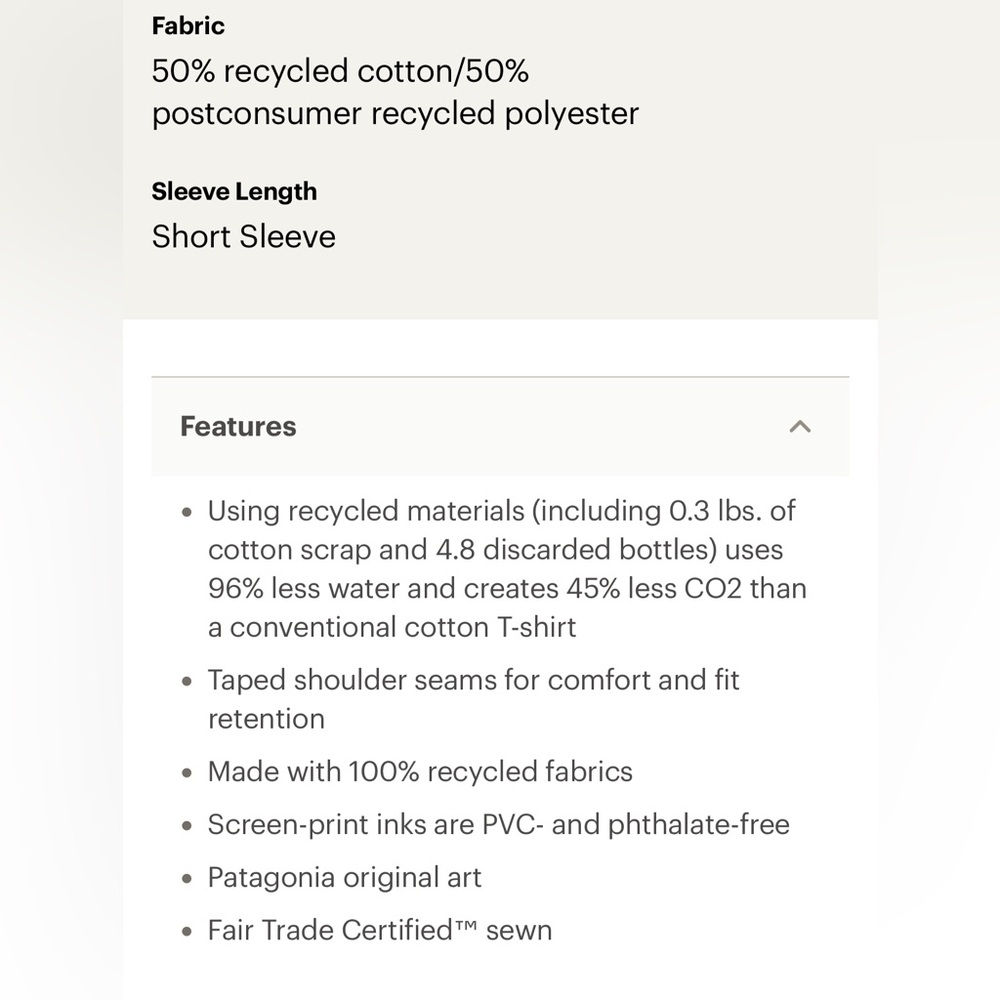Image resolution: width=1000 pixels, height=1000 pixels.
Task: Click the postconsumer recycled polyester line
Action: coord(395,114)
